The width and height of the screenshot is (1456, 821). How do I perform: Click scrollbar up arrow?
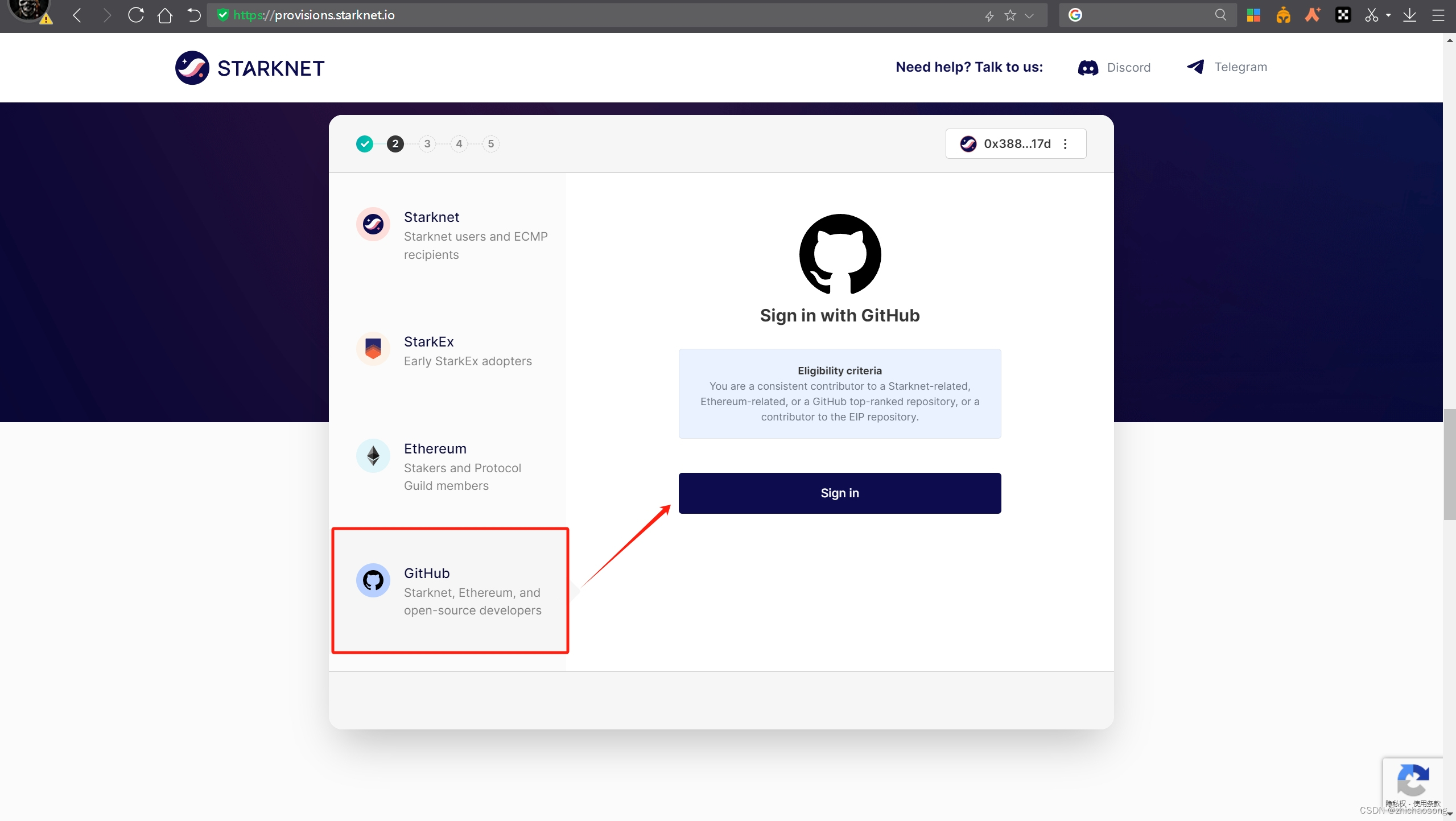(x=1449, y=40)
